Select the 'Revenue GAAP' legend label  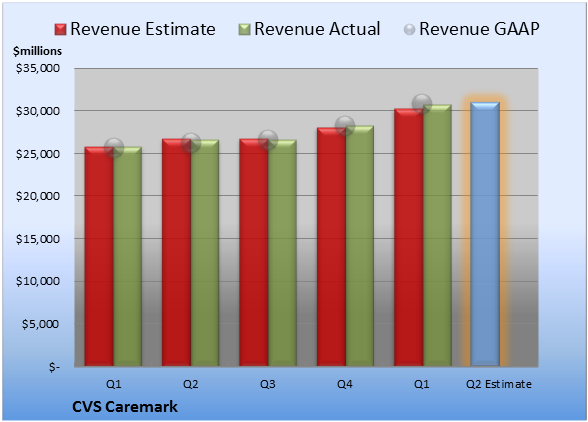pos(480,29)
